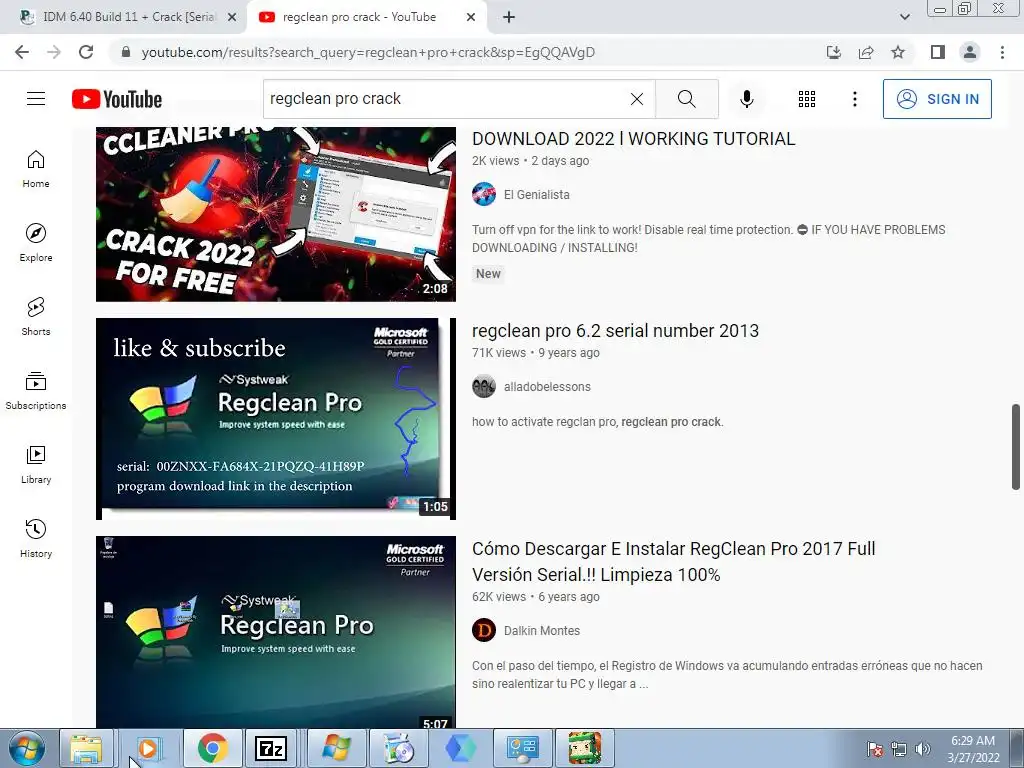Close the IDM 6.40 tab
This screenshot has width=1024, height=768.
tap(232, 18)
